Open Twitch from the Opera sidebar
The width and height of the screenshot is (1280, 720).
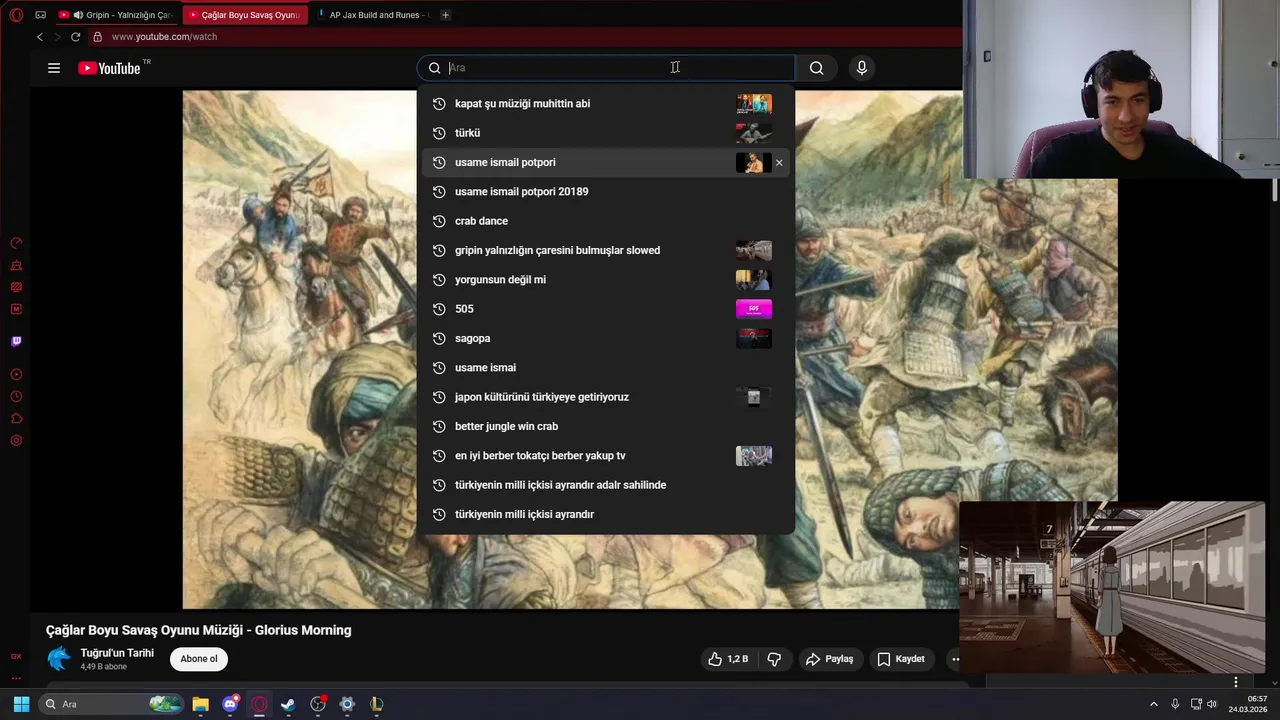click(16, 341)
